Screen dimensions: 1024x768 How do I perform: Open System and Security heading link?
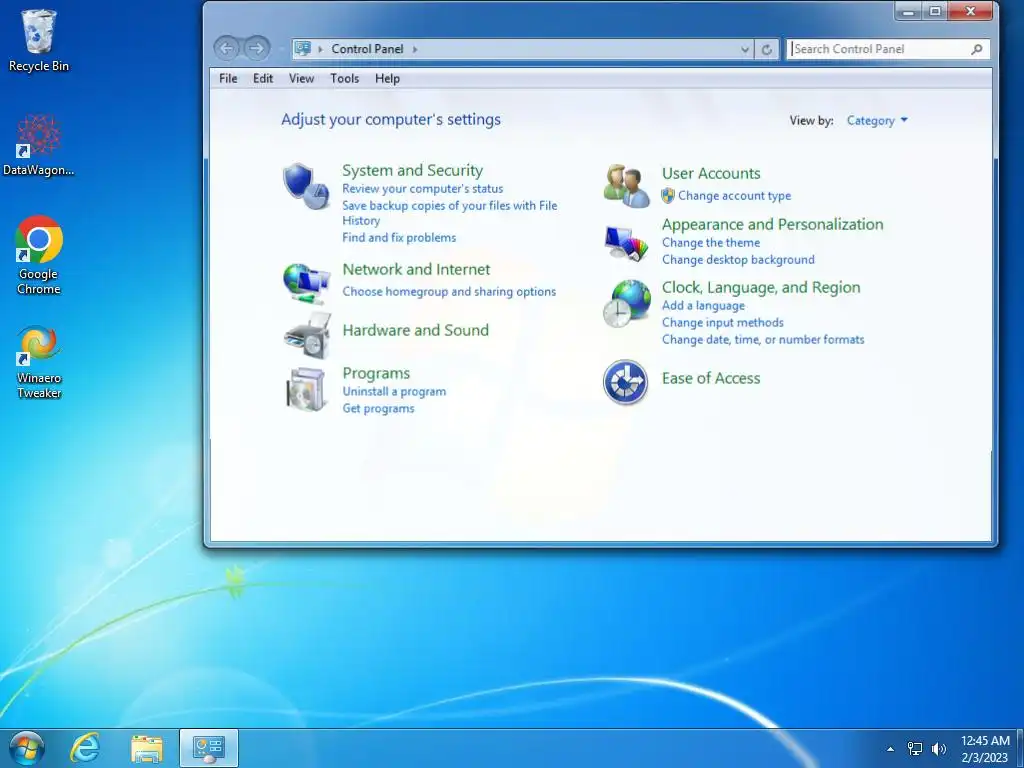click(413, 170)
